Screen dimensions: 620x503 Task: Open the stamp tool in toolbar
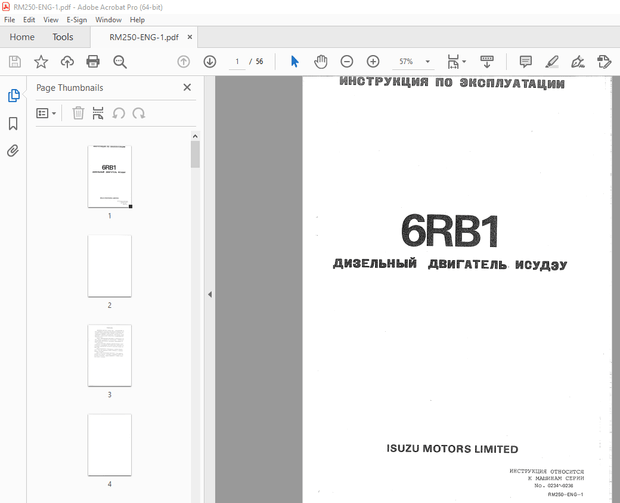[x=604, y=62]
